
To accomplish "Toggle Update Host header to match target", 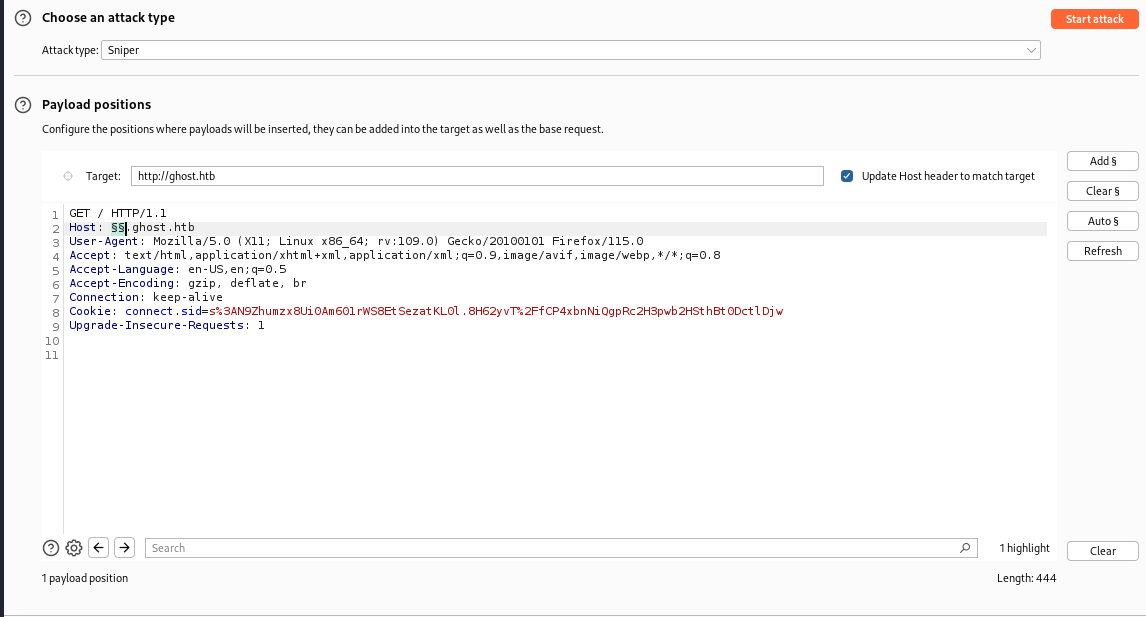I will 847,176.
